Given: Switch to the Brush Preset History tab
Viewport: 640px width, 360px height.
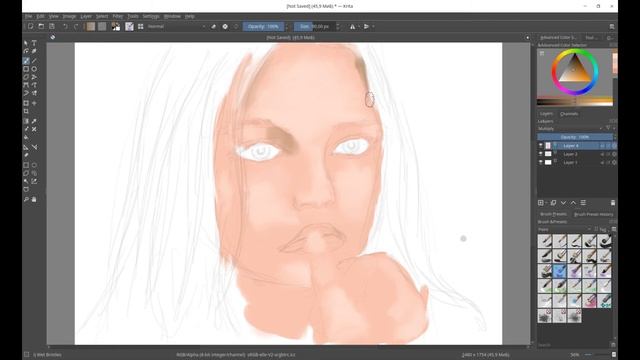Looking at the screenshot, I should [x=593, y=214].
